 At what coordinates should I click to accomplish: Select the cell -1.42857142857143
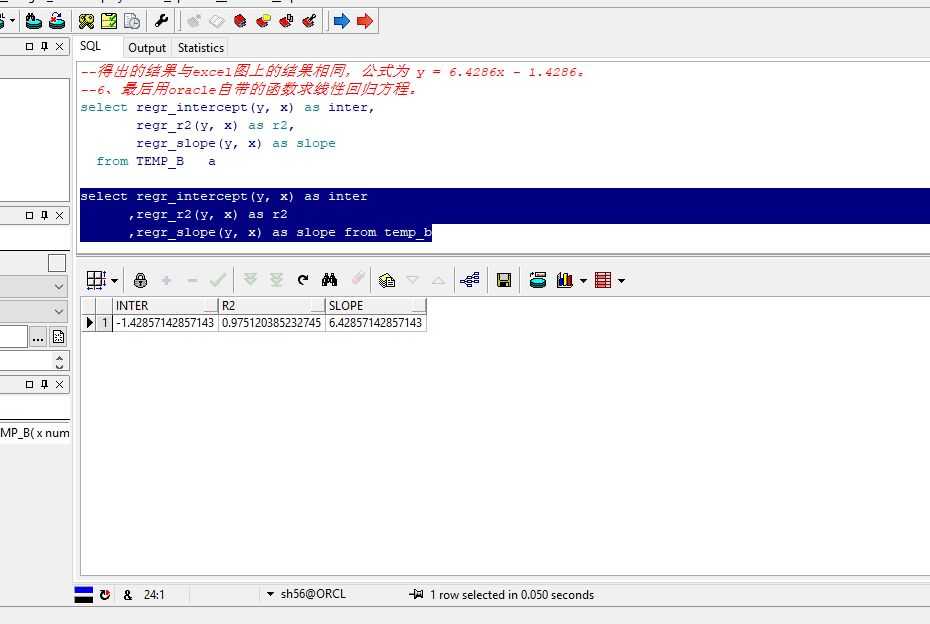[x=165, y=323]
